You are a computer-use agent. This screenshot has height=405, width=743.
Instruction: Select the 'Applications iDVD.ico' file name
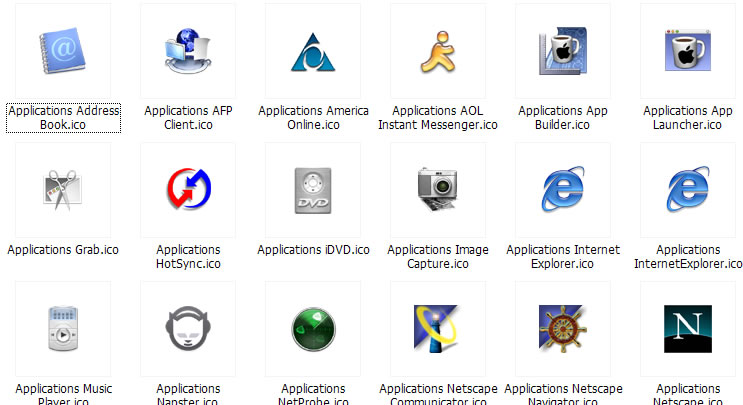click(x=313, y=250)
